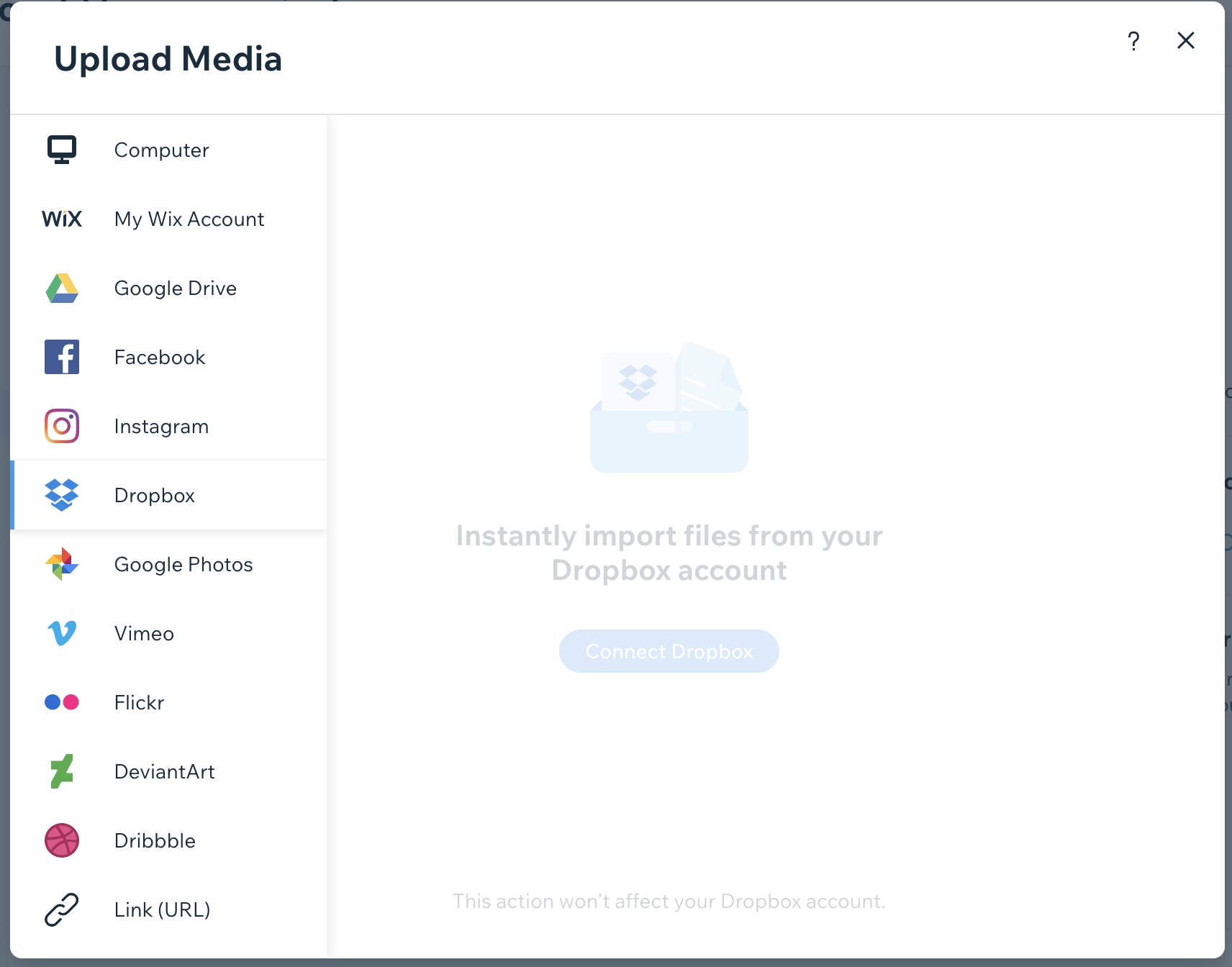
Task: Select the Dropbox source label
Action: click(155, 496)
